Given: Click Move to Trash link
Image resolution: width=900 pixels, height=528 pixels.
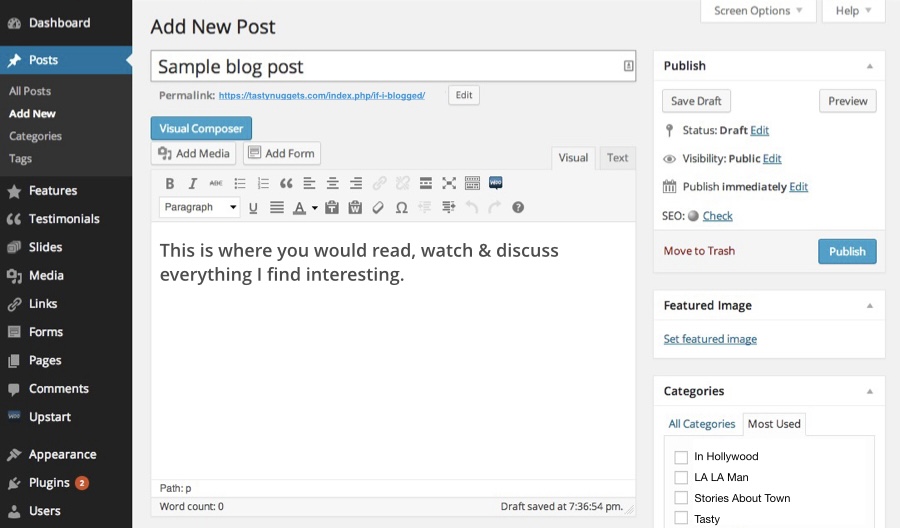Looking at the screenshot, I should [x=699, y=251].
